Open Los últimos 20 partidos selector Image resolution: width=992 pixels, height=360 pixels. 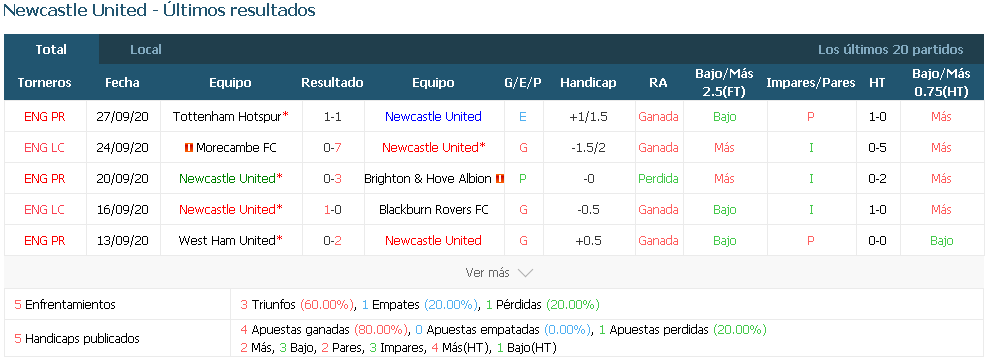point(890,49)
